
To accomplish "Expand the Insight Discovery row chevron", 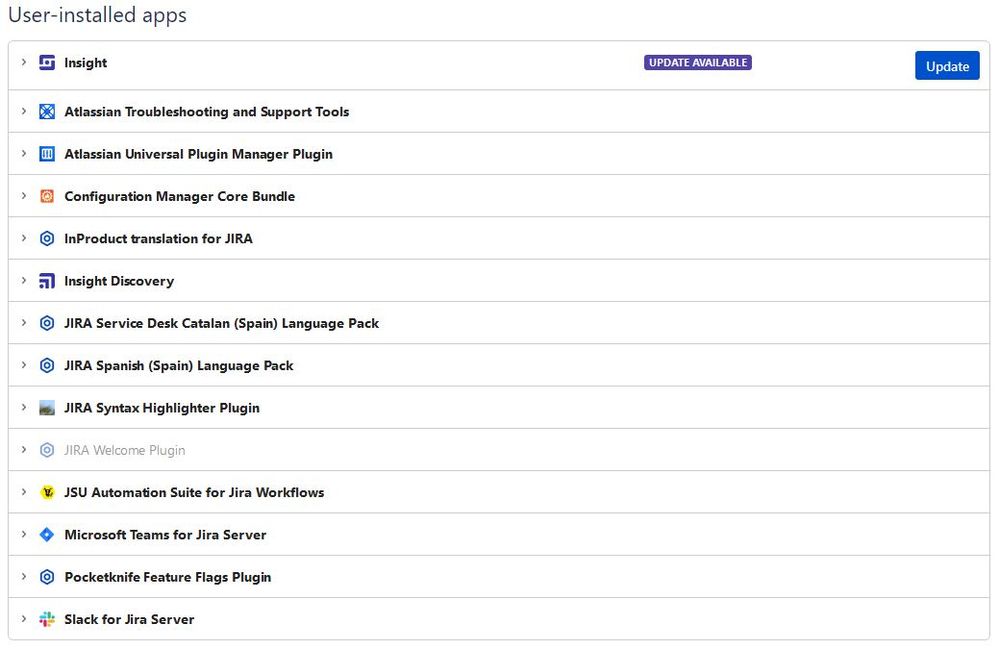I will click(x=24, y=280).
